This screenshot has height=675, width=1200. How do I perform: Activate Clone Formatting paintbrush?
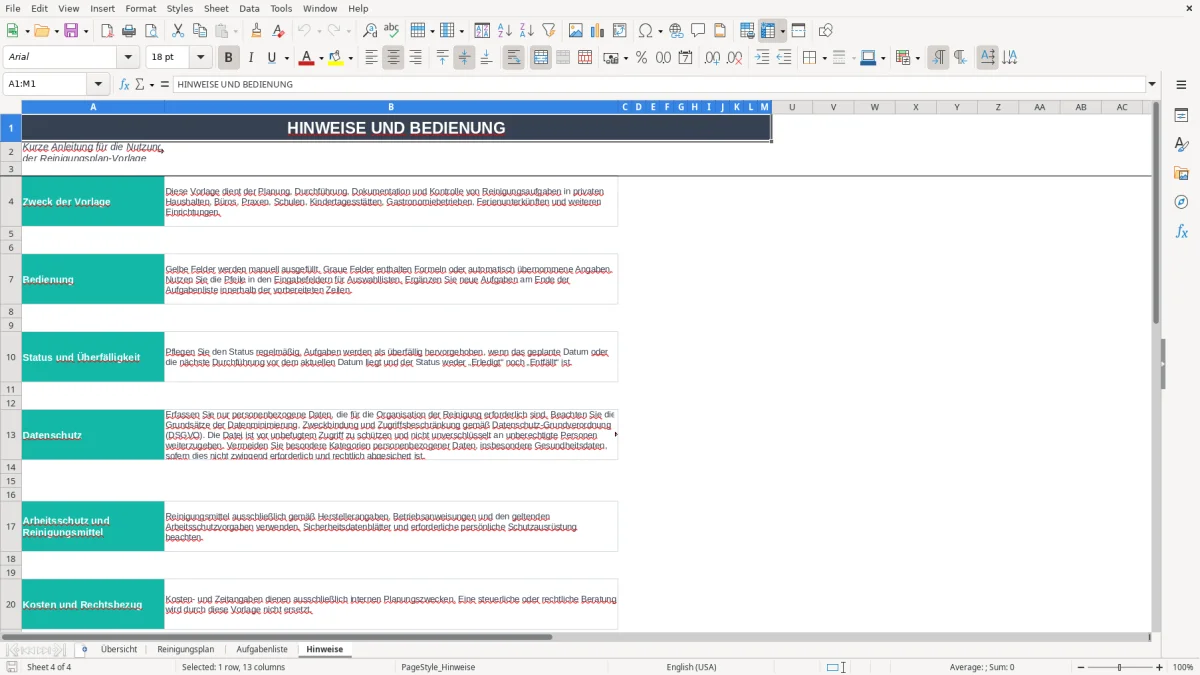pyautogui.click(x=256, y=31)
